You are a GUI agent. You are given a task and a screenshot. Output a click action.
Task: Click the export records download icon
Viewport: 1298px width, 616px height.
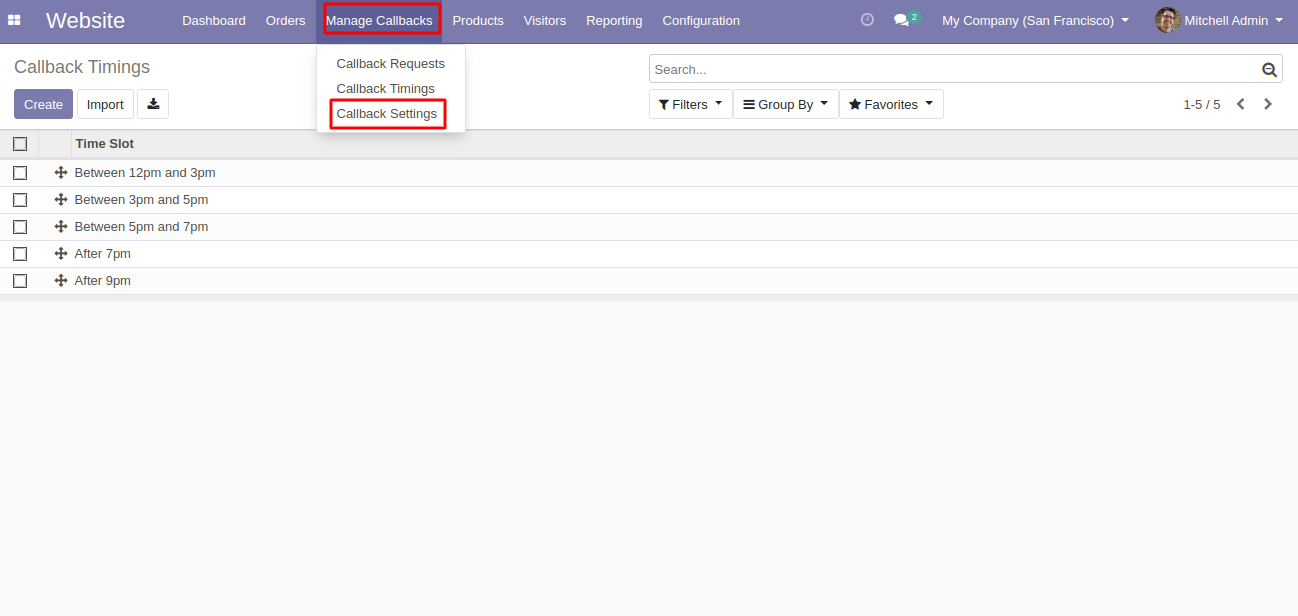tap(152, 103)
